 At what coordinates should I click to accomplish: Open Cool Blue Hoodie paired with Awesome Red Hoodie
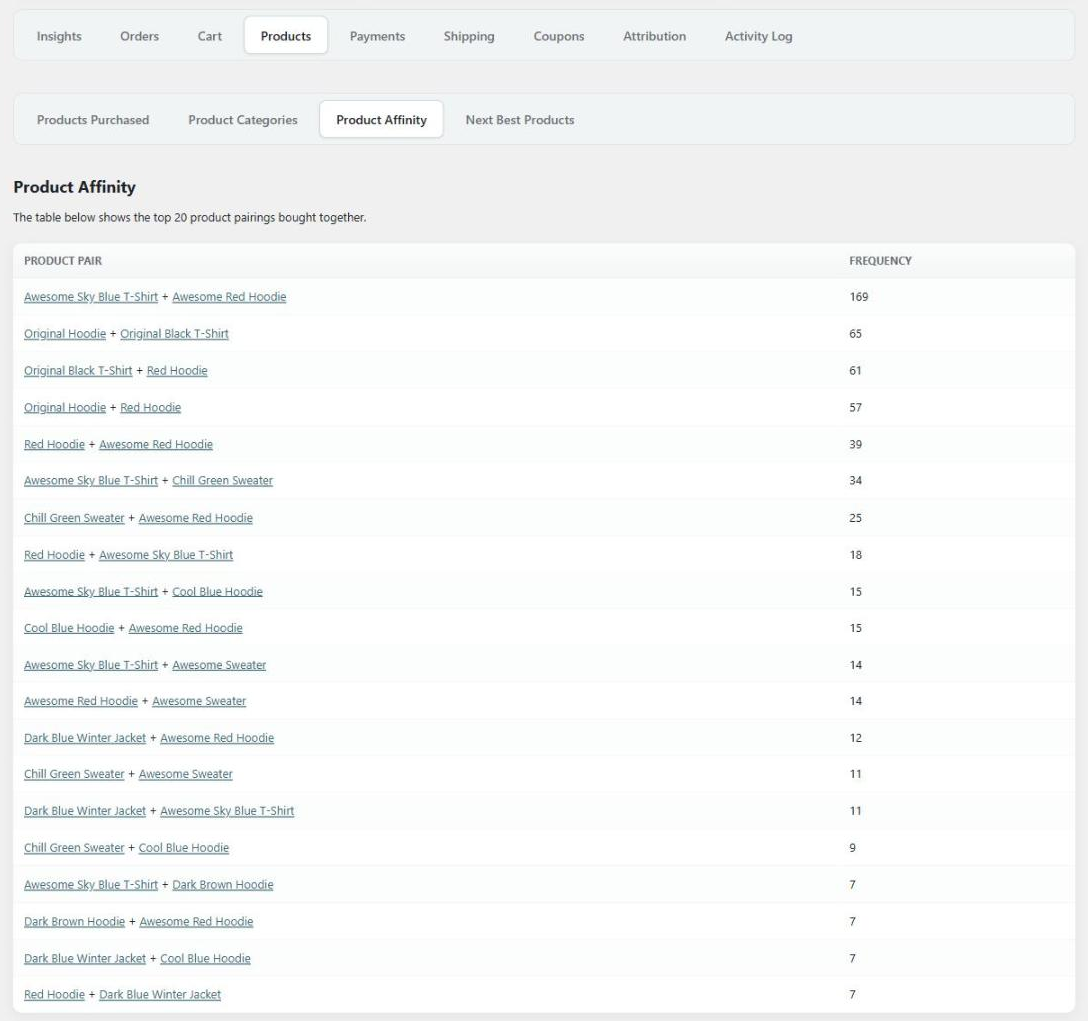tap(69, 628)
